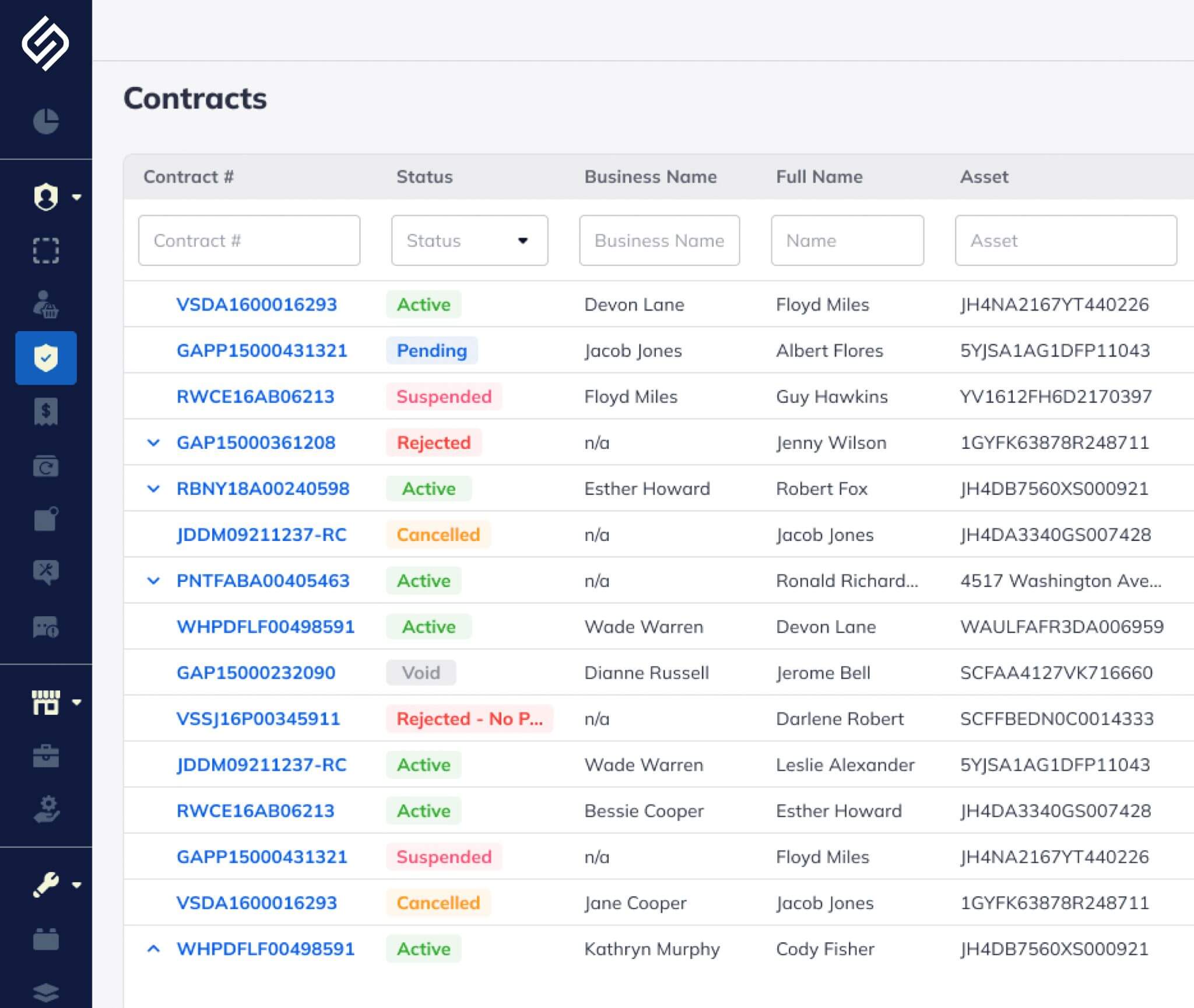Click the hand holding gear icon
Screen dimensions: 1194x1008
[46, 809]
